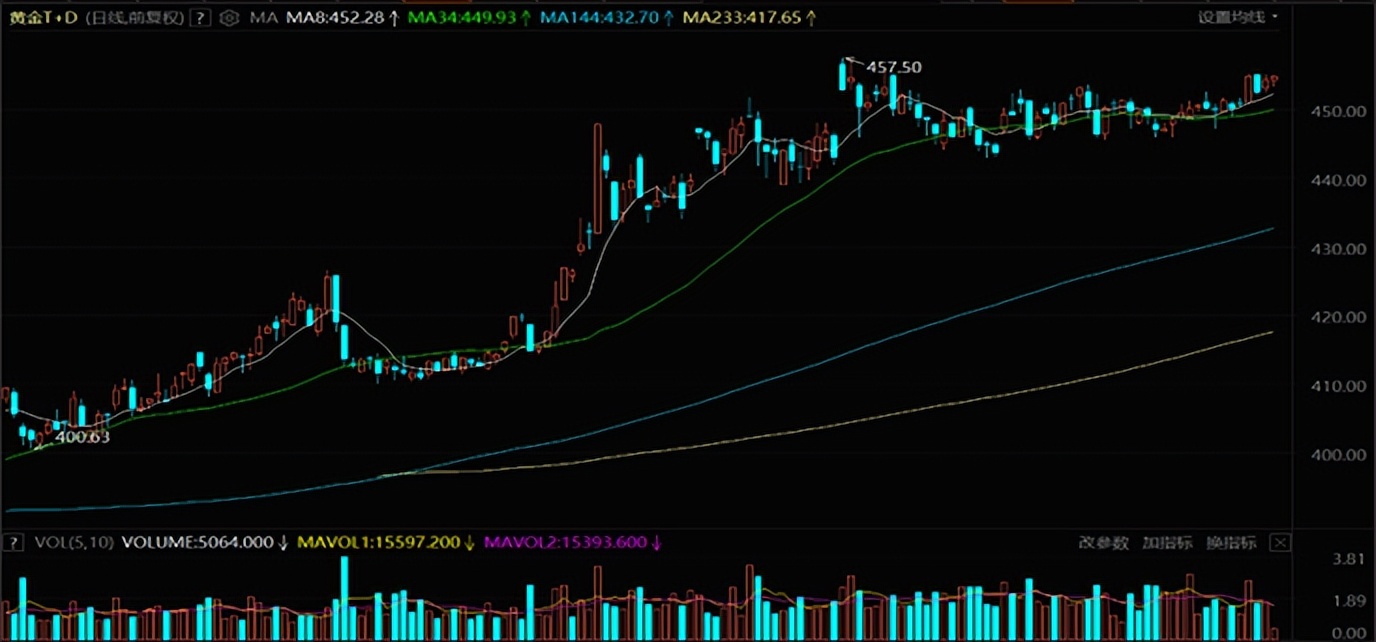Click the 1.89 volume axis label
The width and height of the screenshot is (1376, 642).
(1349, 601)
